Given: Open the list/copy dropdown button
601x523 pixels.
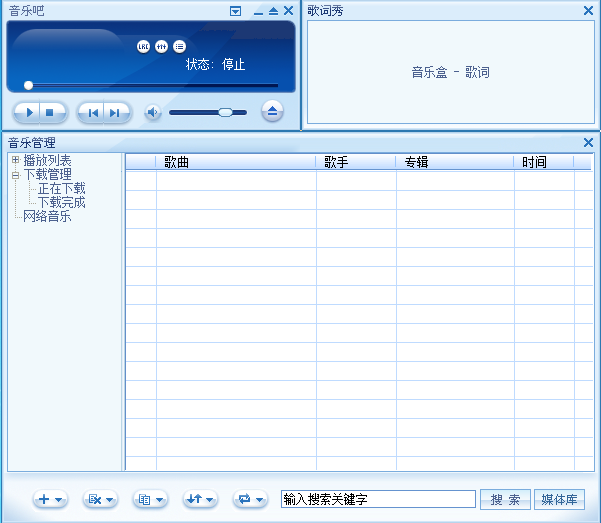Looking at the screenshot, I should pyautogui.click(x=150, y=499).
